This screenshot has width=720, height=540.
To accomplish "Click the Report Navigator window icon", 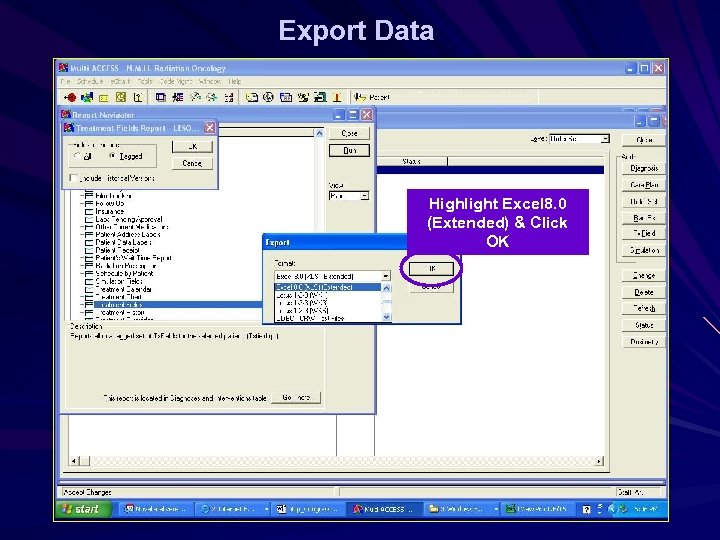I will point(66,114).
